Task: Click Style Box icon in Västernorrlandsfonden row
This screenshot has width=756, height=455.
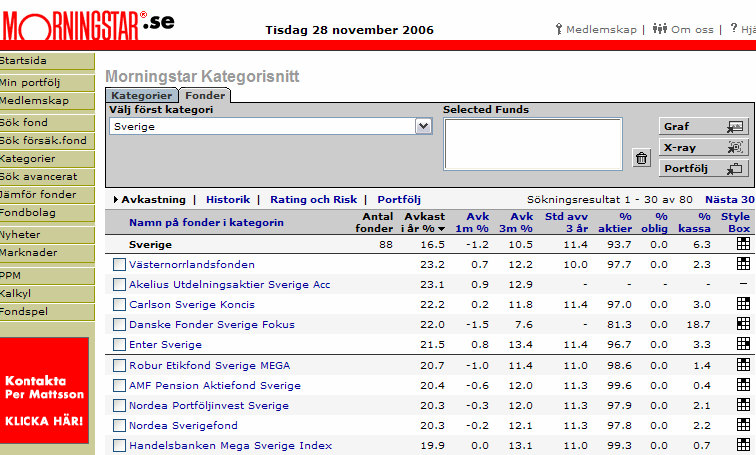Action: (743, 264)
